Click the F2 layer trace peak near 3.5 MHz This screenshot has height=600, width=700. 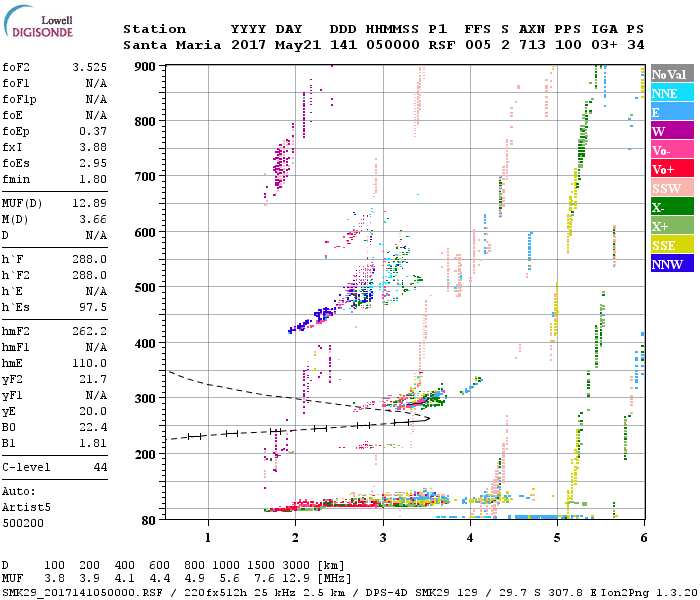tap(426, 400)
